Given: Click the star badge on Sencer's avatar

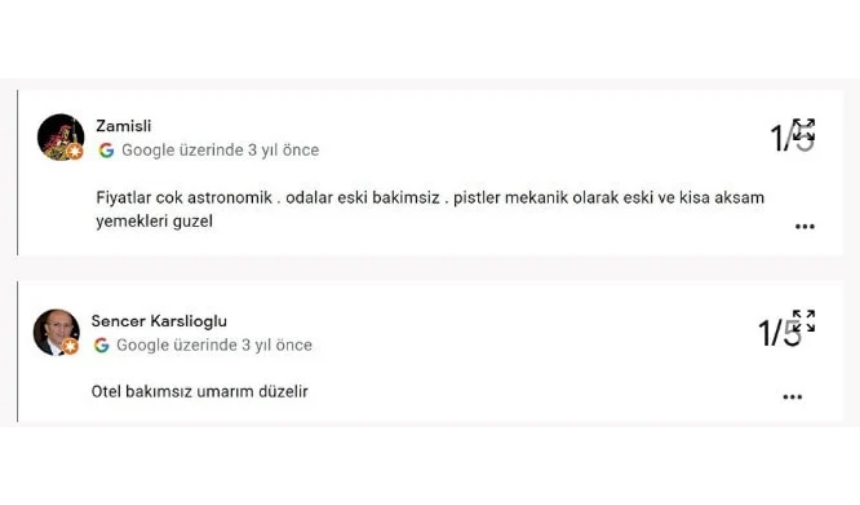Looking at the screenshot, I should pos(70,346).
